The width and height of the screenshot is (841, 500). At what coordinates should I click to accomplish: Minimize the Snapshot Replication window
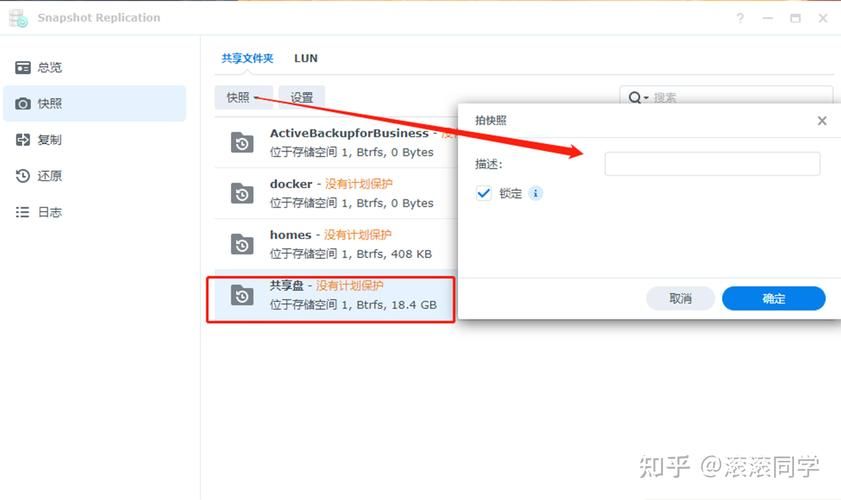pos(768,18)
